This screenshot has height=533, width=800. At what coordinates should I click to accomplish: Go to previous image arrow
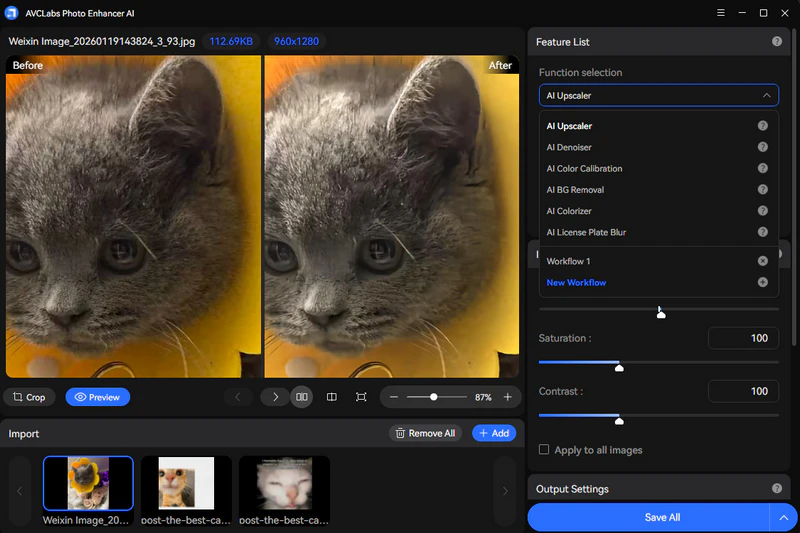pyautogui.click(x=238, y=397)
